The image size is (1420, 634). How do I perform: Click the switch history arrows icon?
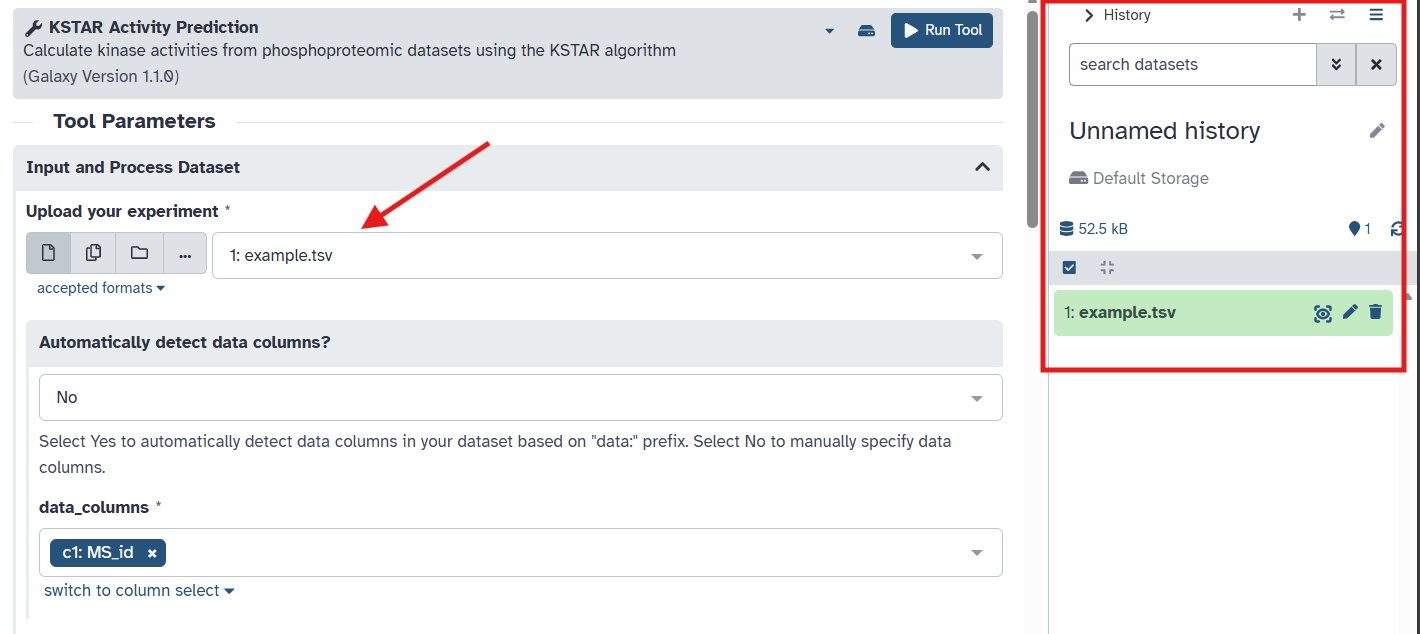point(1337,15)
